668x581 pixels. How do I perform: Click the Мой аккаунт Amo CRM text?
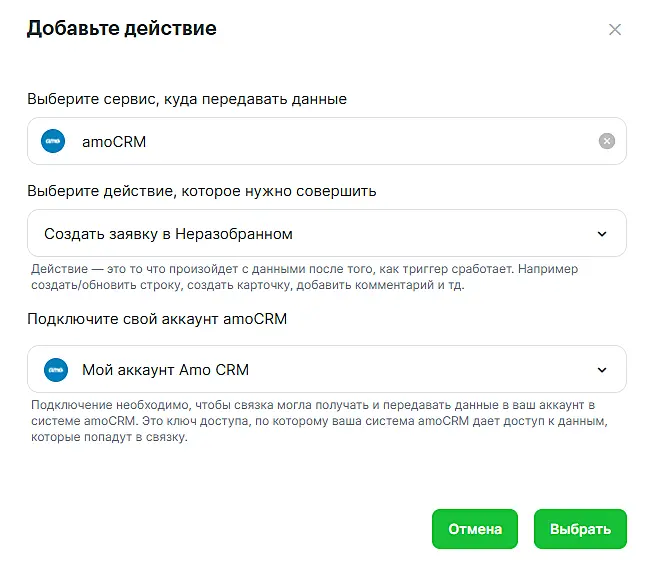point(165,370)
